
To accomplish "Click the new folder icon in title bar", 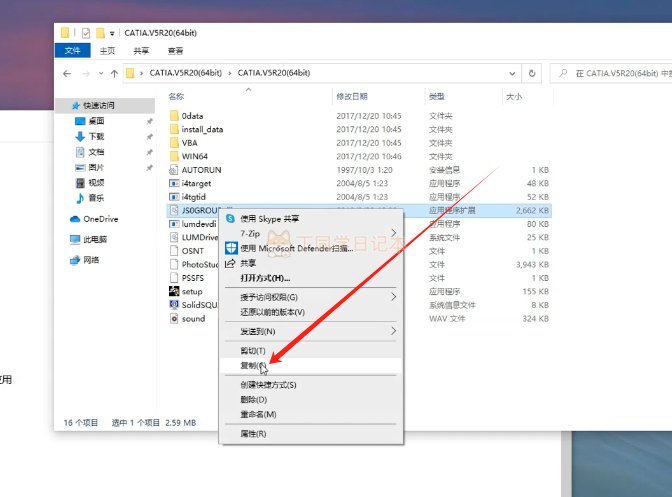I will 100,33.
